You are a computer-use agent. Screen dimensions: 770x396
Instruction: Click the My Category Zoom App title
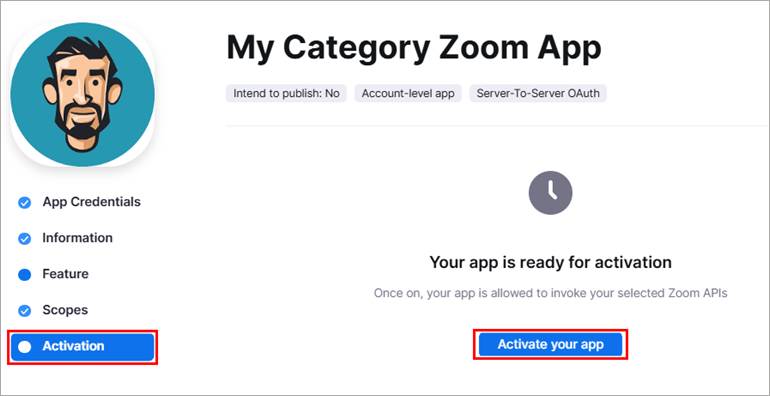(414, 48)
